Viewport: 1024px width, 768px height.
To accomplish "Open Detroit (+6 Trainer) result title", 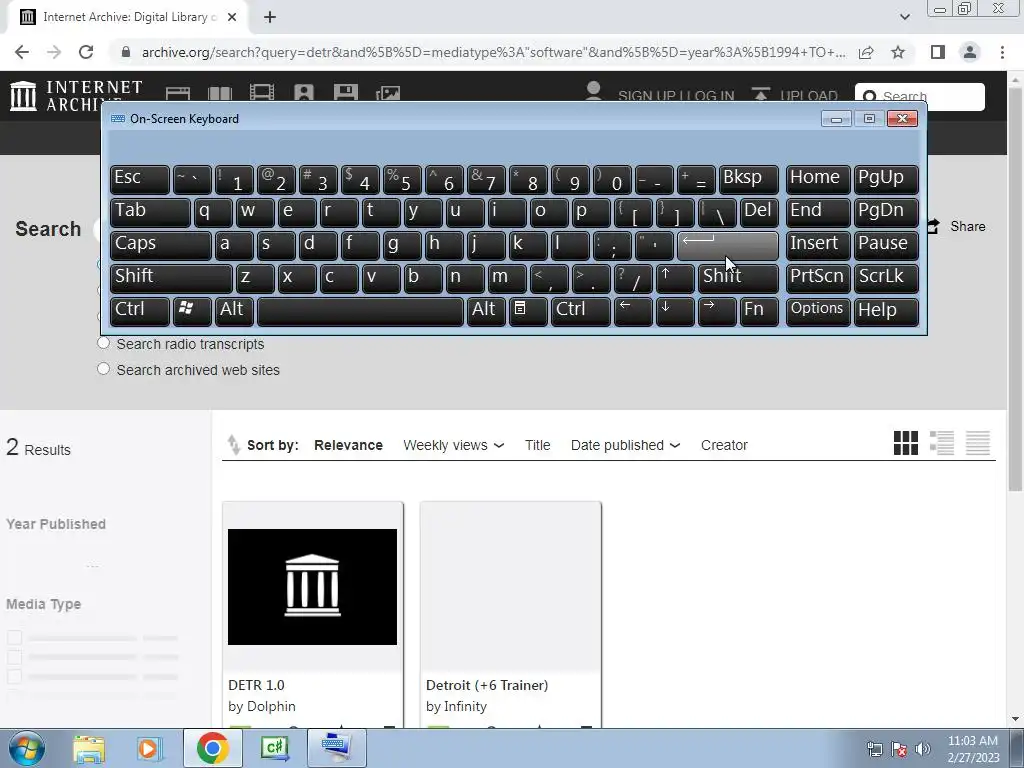I will 487,685.
